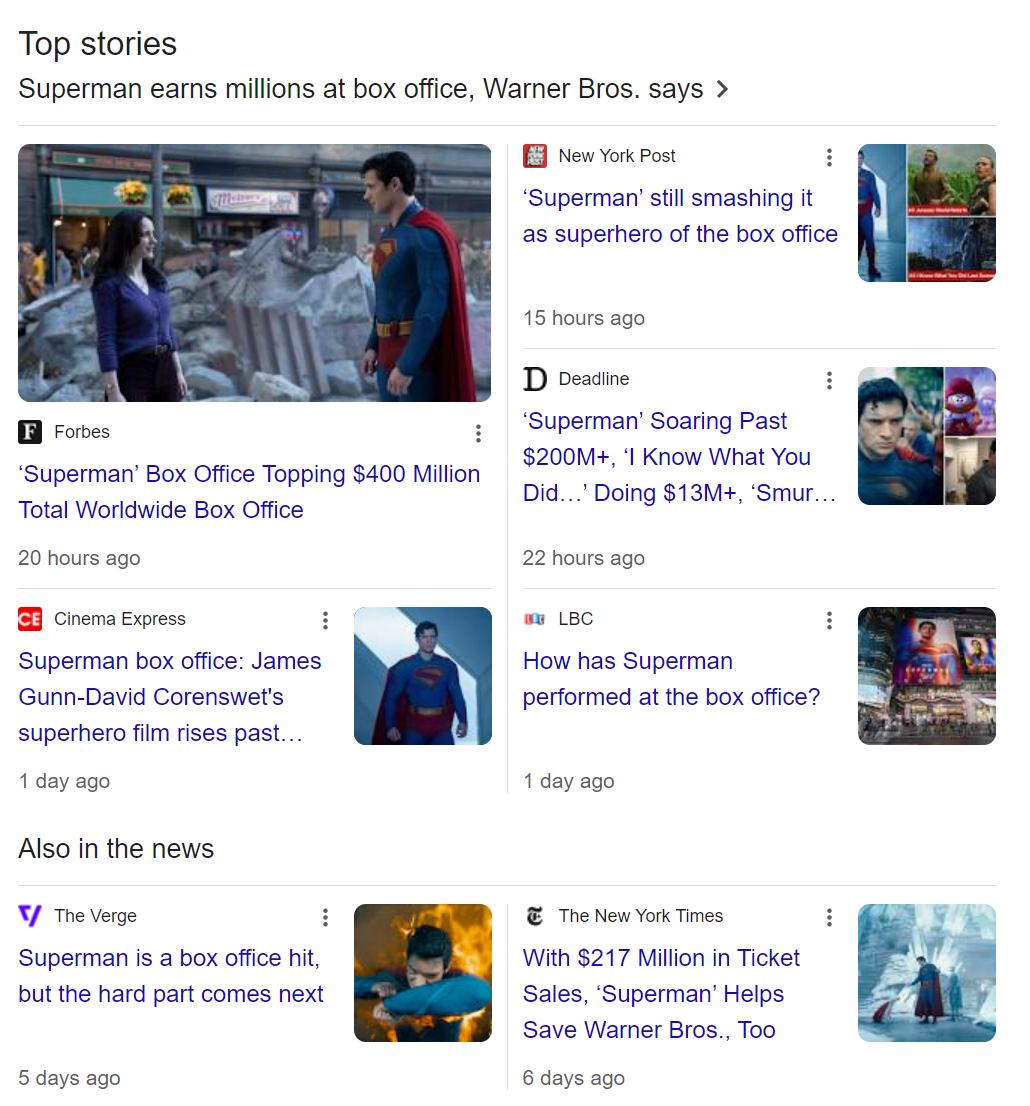Open The Verge story three-dot menu
Viewport: 1030px width, 1106px height.
[325, 917]
